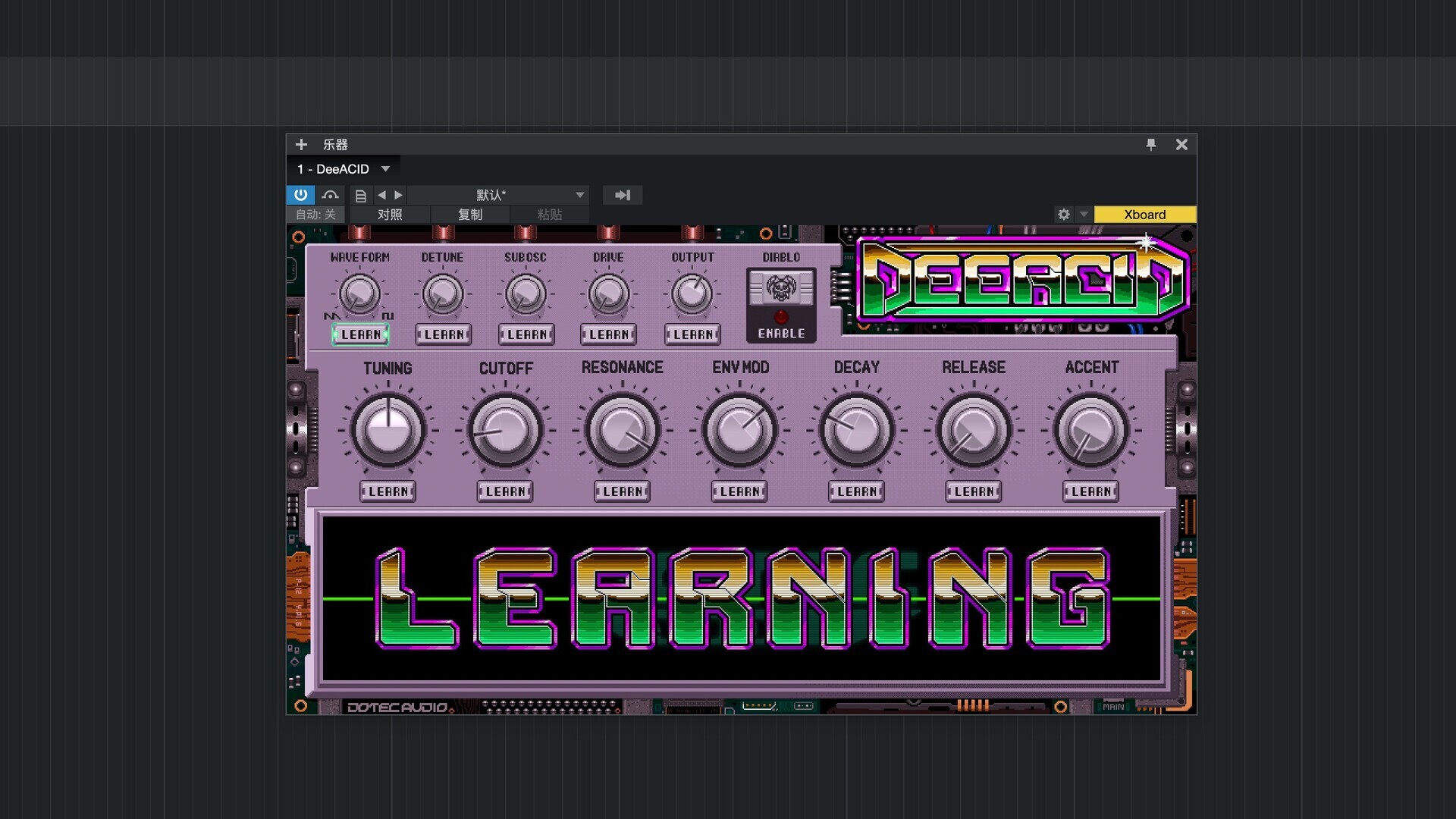The height and width of the screenshot is (819, 1456).
Task: Turn the ENV MOD knob
Action: click(739, 430)
